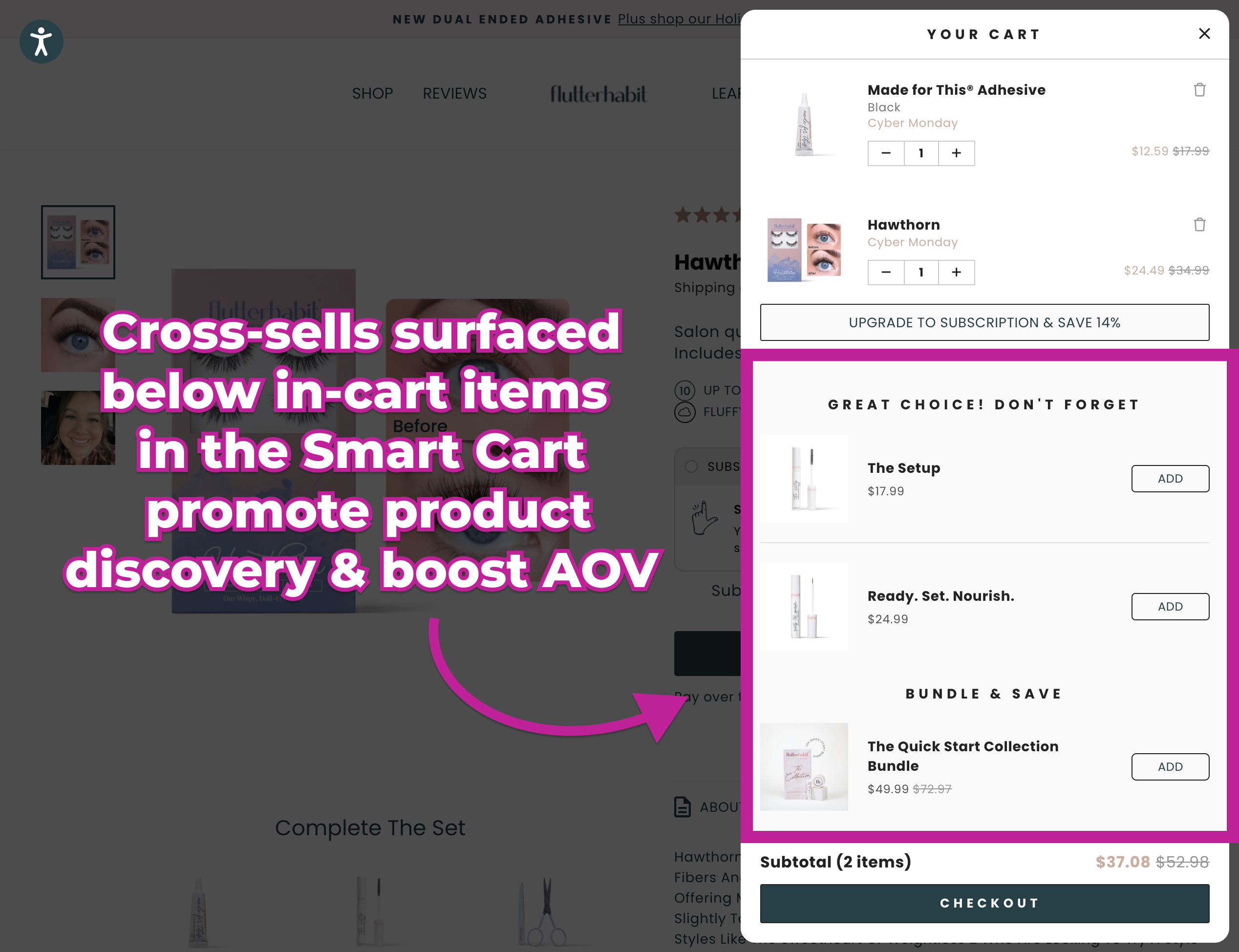Click ADD button for Quick Start Collection Bundle
Viewport: 1239px width, 952px height.
point(1171,766)
